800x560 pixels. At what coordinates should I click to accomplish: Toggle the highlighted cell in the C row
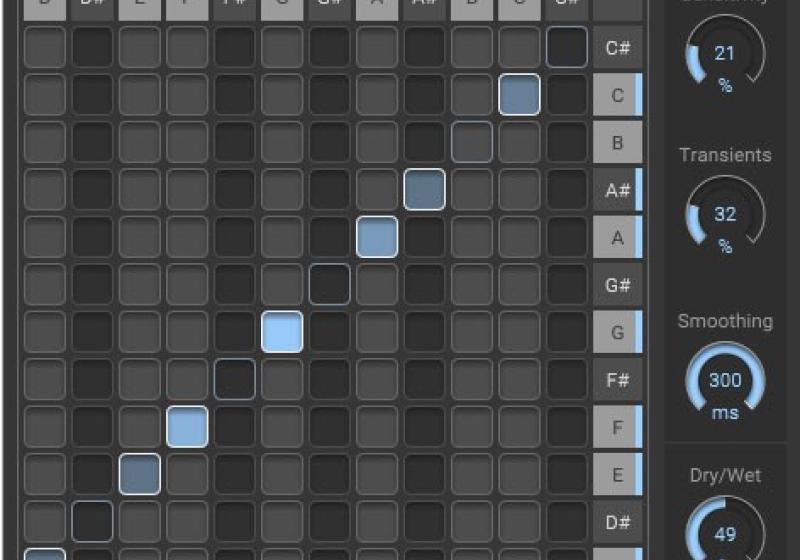(519, 94)
